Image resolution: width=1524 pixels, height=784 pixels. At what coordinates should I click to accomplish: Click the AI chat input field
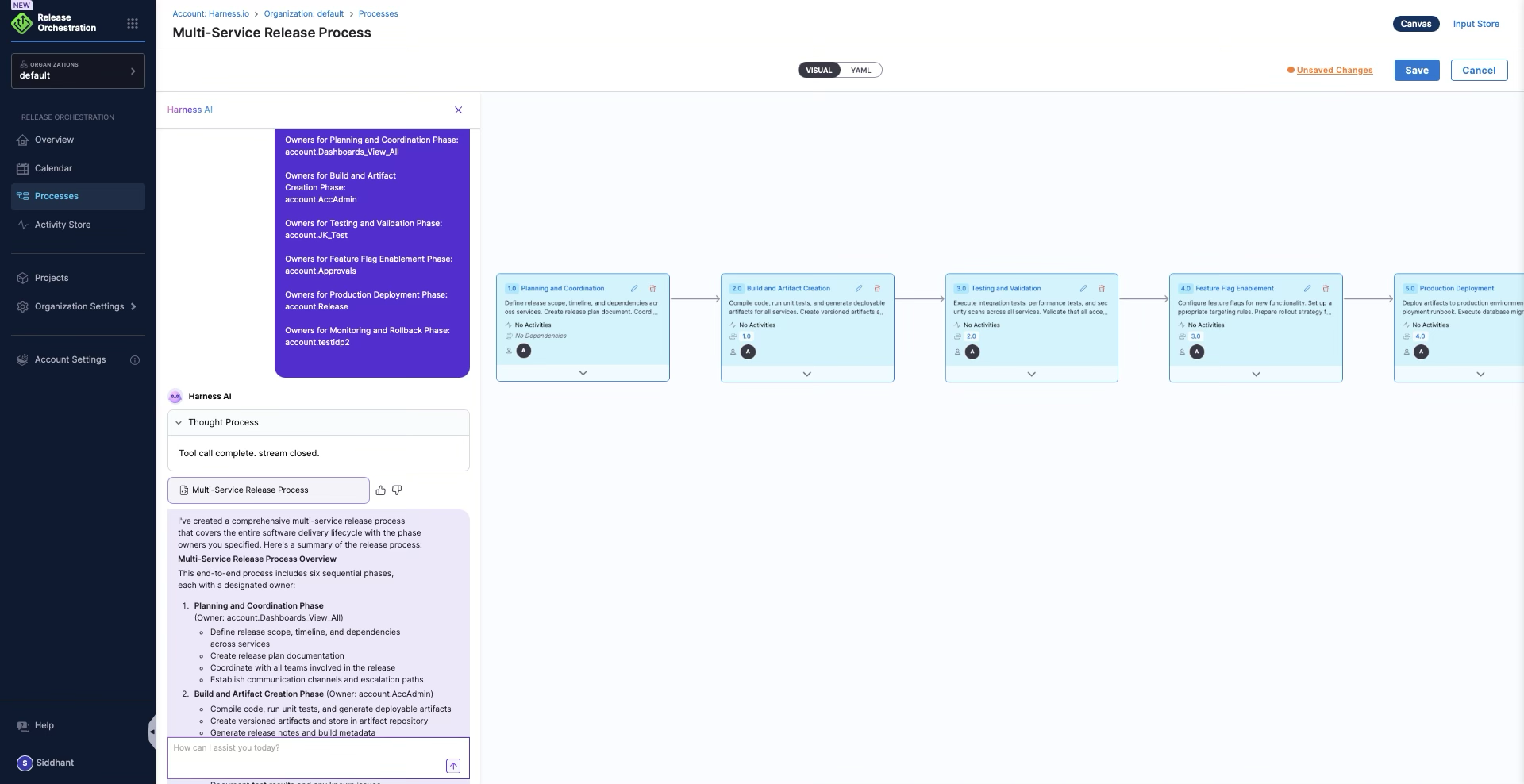[x=306, y=754]
